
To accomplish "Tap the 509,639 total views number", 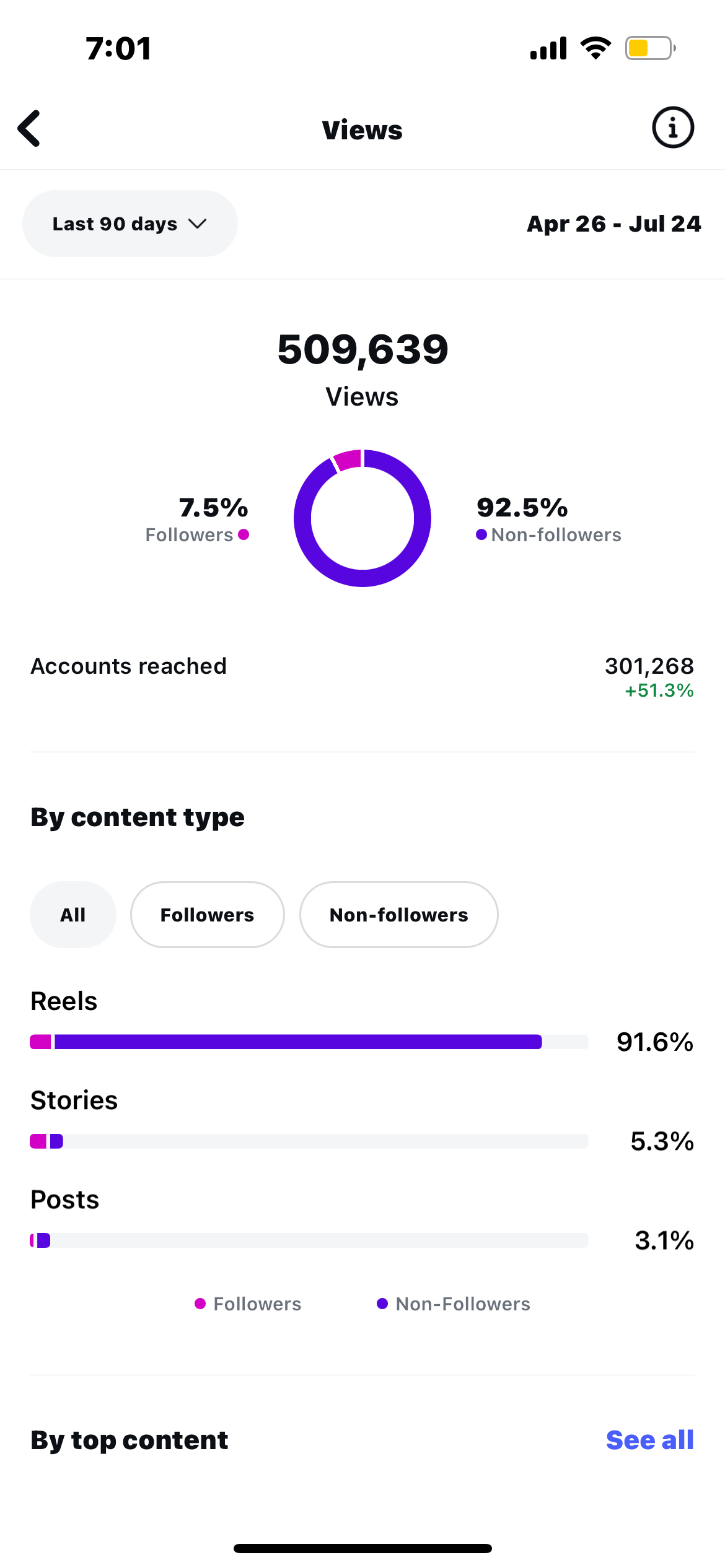I will tap(362, 349).
